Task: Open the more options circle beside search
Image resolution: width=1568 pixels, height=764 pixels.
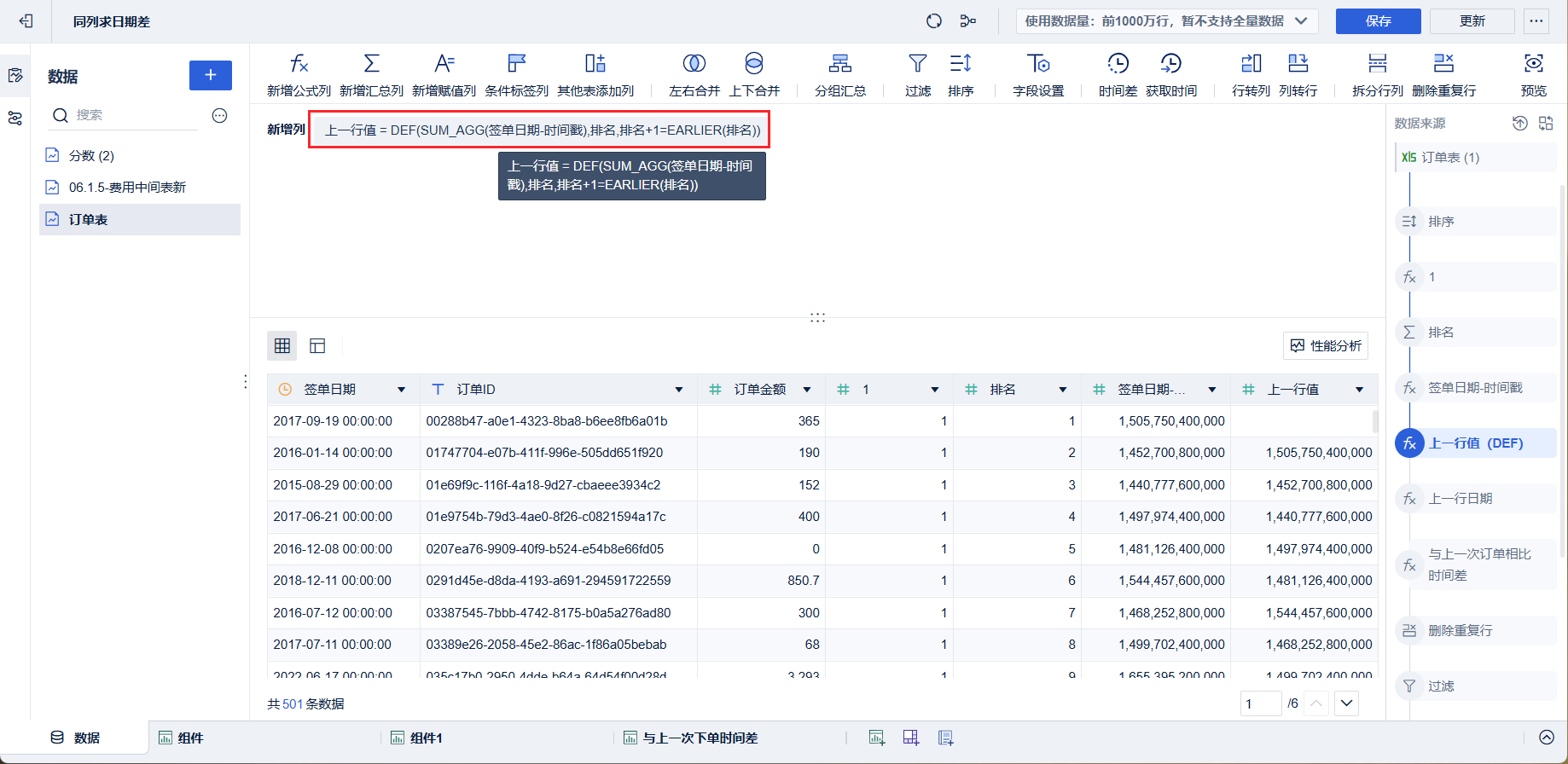Action: click(219, 115)
